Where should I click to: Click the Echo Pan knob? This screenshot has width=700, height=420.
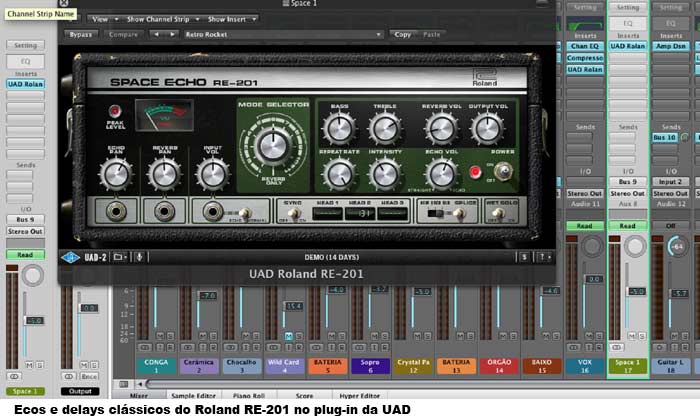[x=116, y=174]
